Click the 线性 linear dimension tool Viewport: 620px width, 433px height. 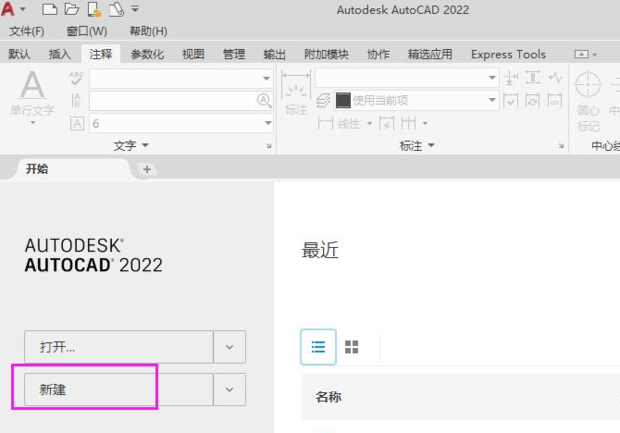pyautogui.click(x=339, y=123)
